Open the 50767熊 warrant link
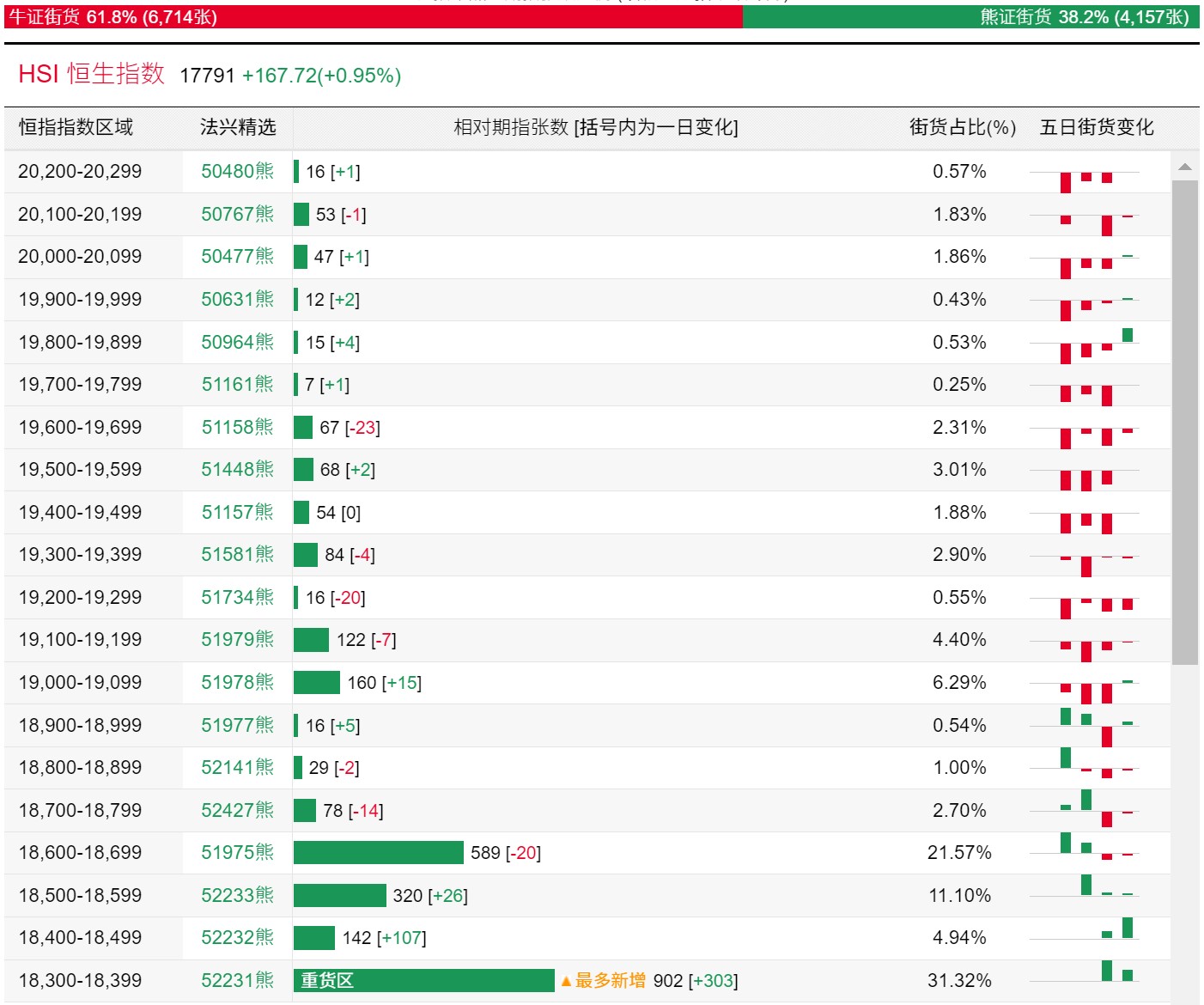Image resolution: width=1204 pixels, height=1005 pixels. tap(238, 214)
